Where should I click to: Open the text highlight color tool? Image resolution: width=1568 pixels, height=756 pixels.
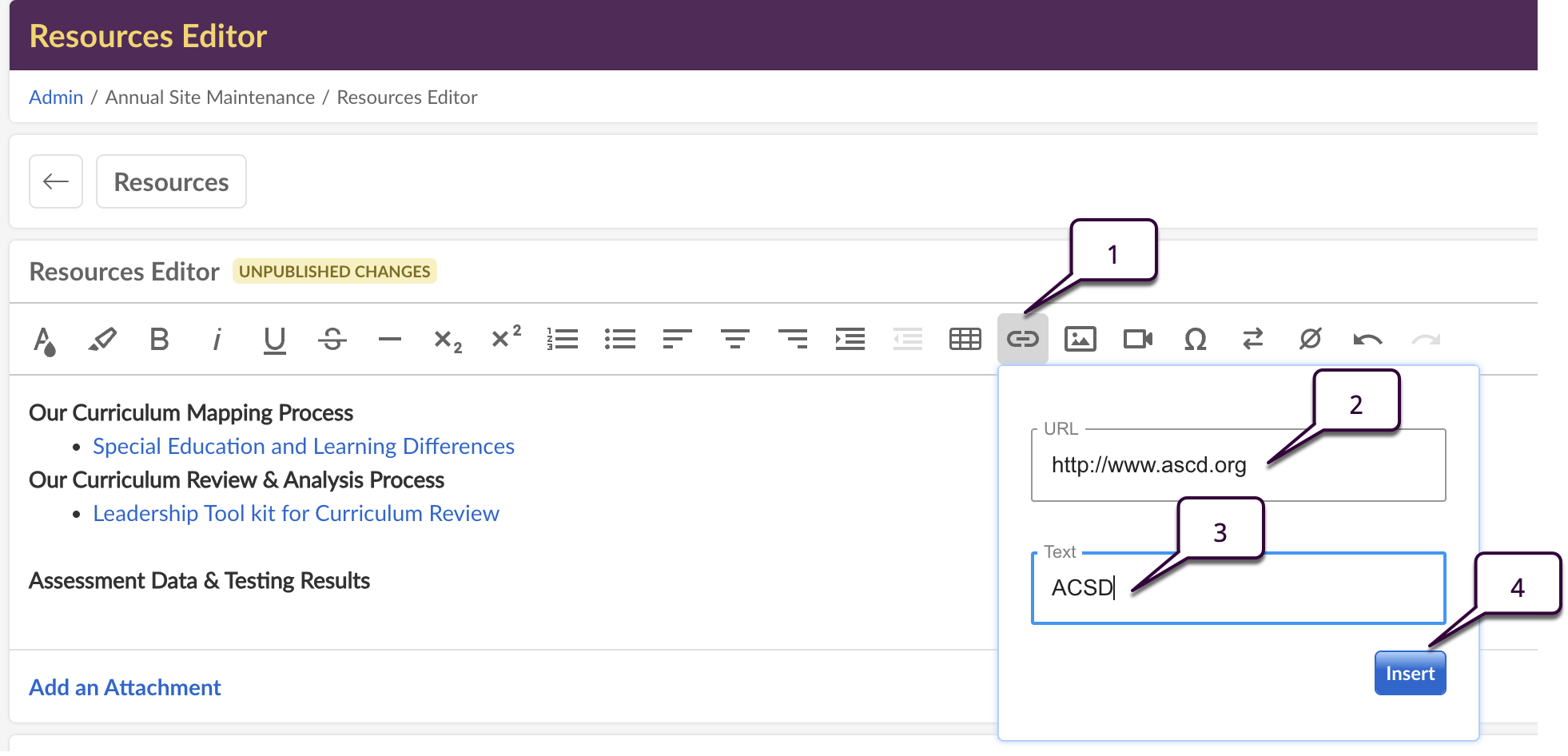(x=102, y=340)
